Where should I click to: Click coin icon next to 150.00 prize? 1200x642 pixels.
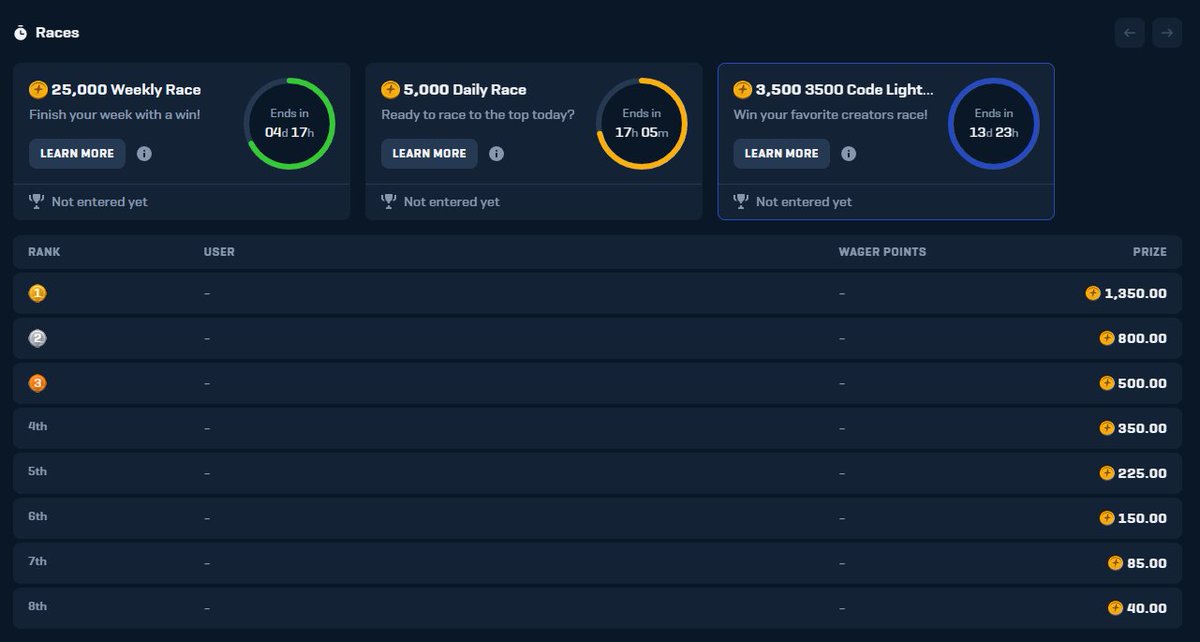[1106, 518]
